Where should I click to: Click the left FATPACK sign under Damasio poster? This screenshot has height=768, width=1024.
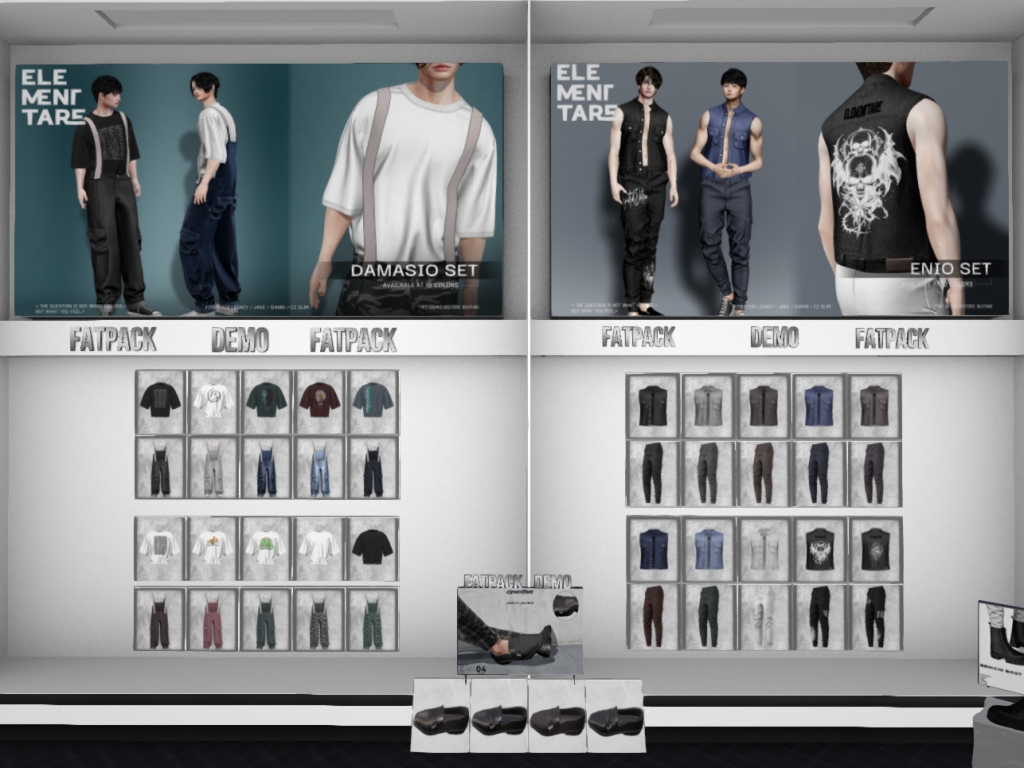pyautogui.click(x=113, y=340)
